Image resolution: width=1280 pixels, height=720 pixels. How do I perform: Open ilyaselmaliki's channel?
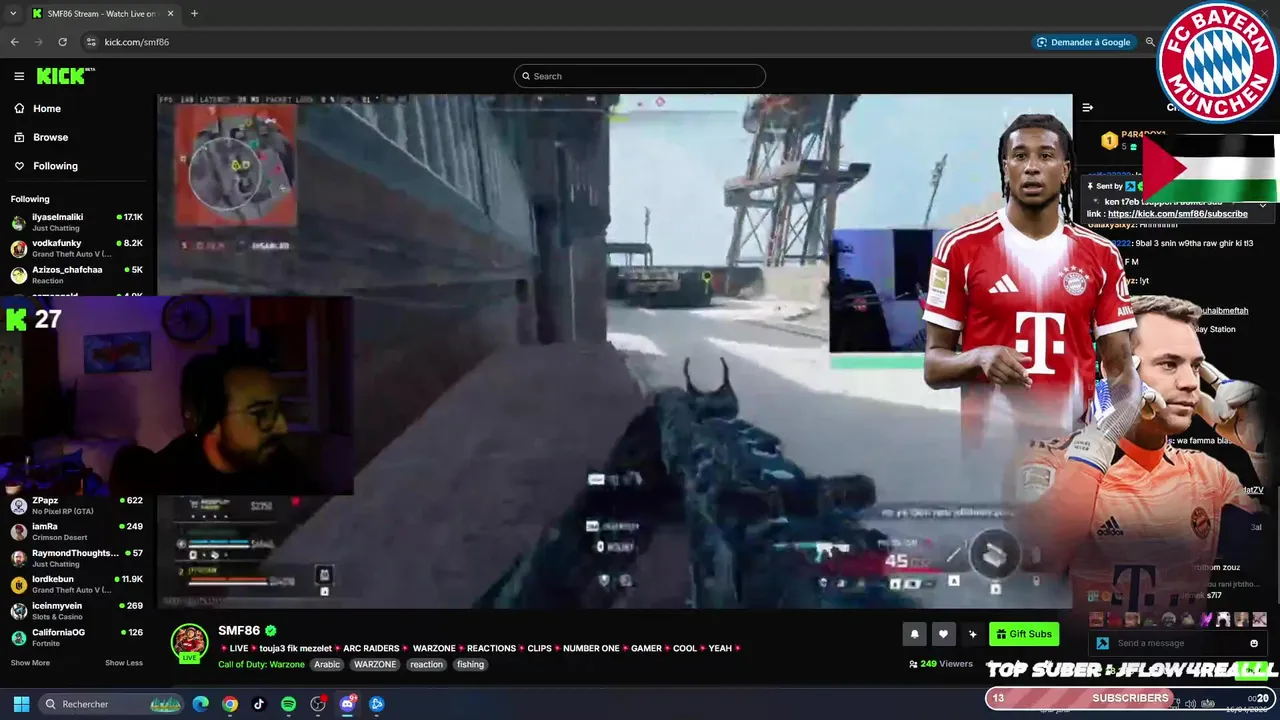(77, 222)
